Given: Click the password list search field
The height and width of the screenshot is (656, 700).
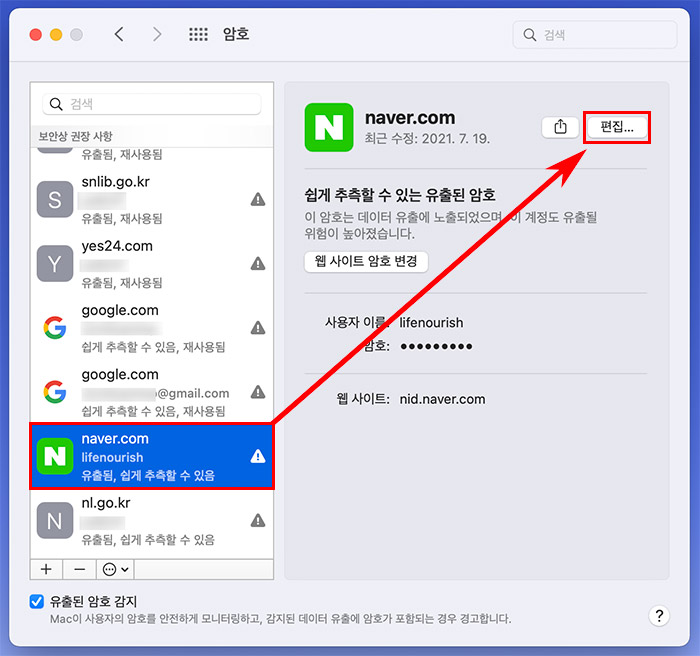Looking at the screenshot, I should click(152, 104).
